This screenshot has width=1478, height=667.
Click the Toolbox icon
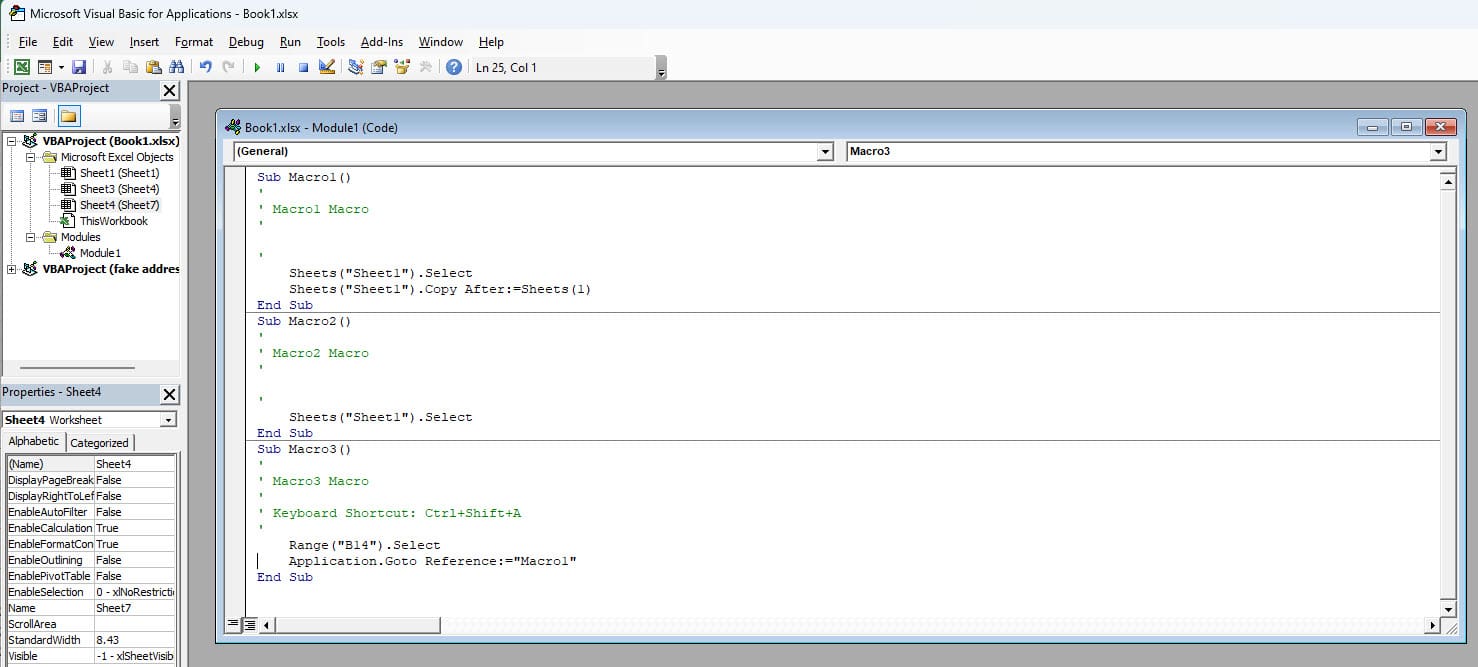pyautogui.click(x=425, y=67)
